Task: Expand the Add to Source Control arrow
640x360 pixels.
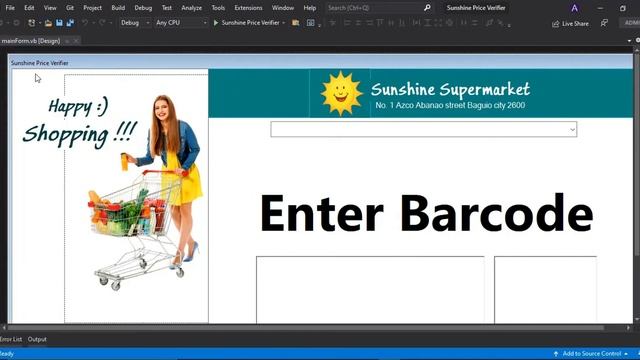Action: (x=626, y=354)
